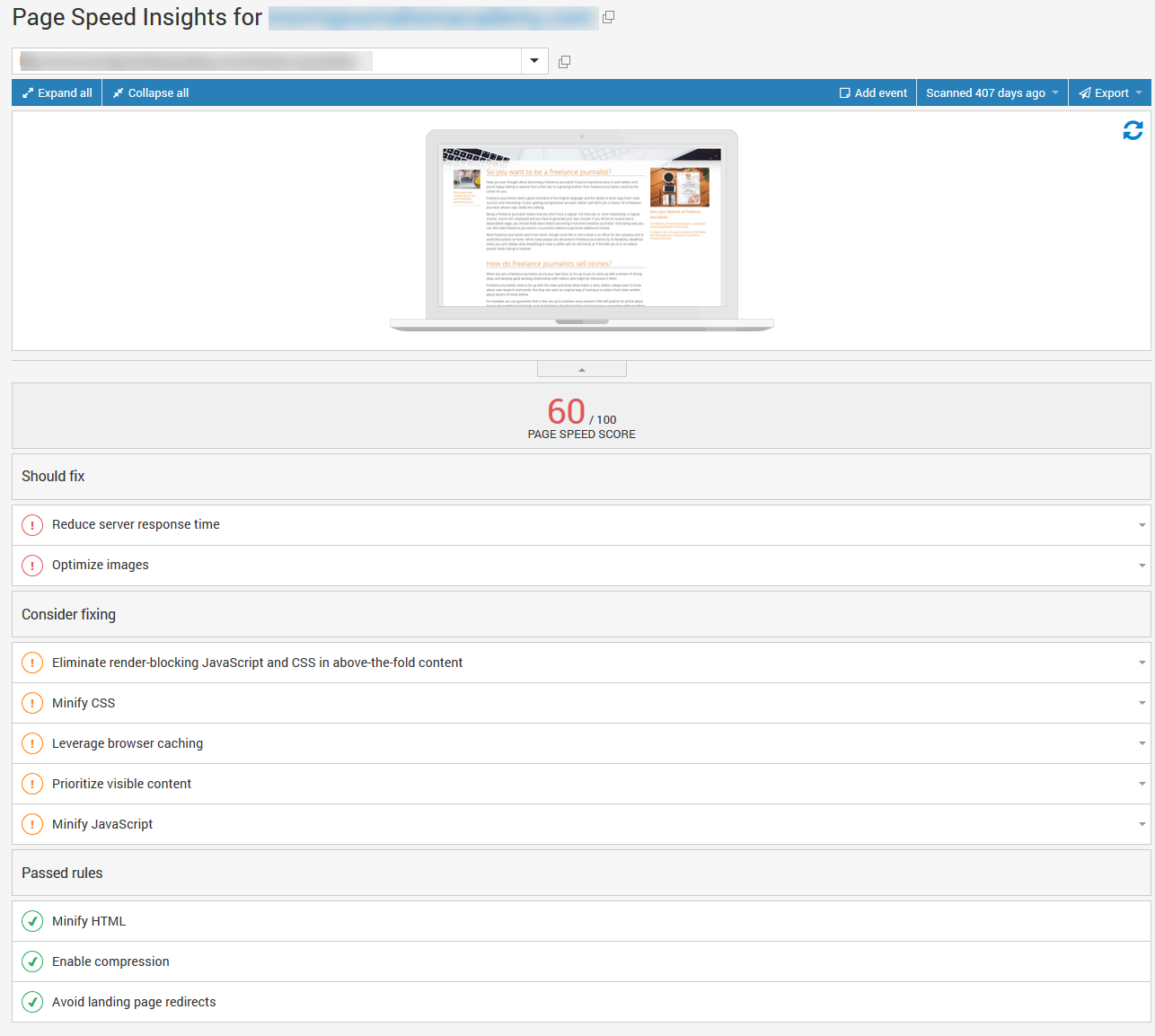Screen dimensions: 1155x1036
Task: Open the Scanned 407 days ago dropdown
Action: coord(992,93)
